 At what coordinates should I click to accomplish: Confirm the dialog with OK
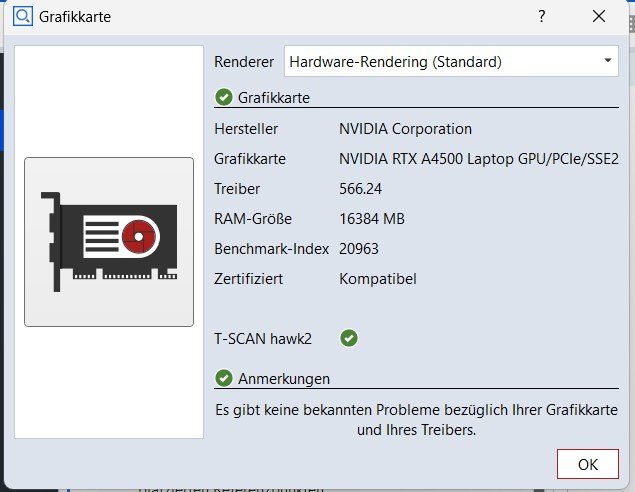point(587,464)
